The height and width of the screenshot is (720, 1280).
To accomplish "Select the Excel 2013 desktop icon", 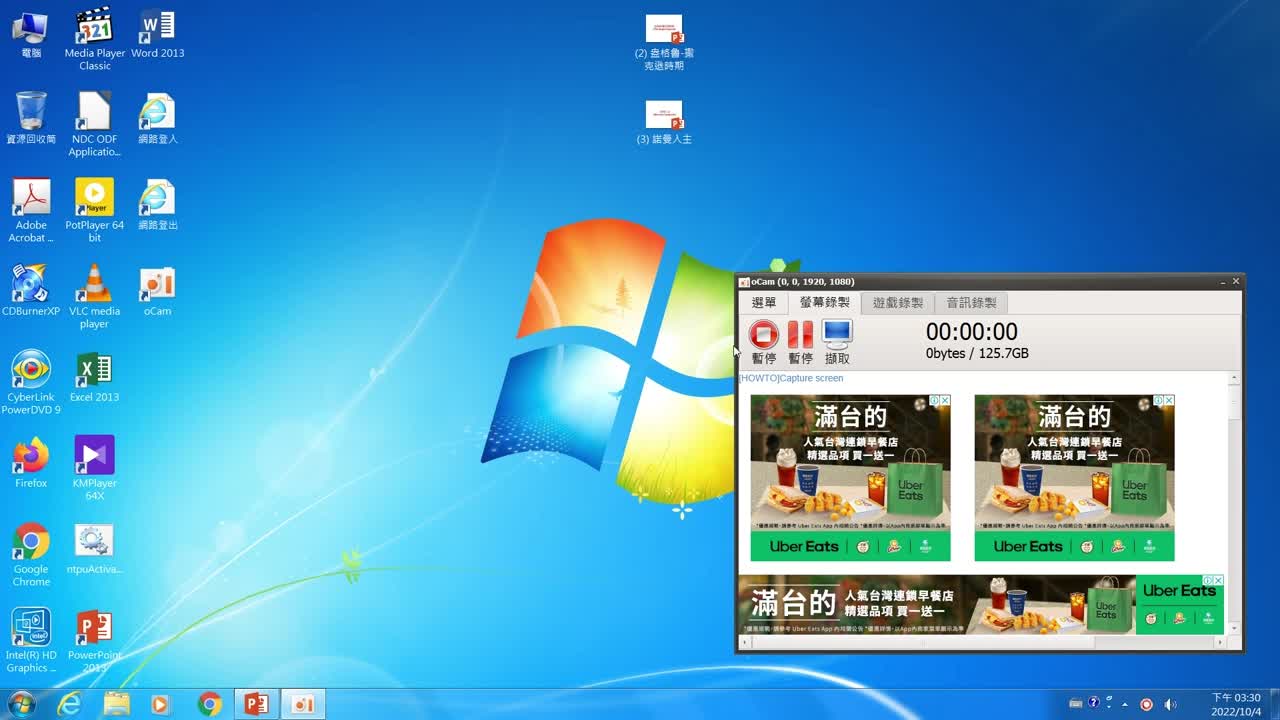I will [95, 377].
